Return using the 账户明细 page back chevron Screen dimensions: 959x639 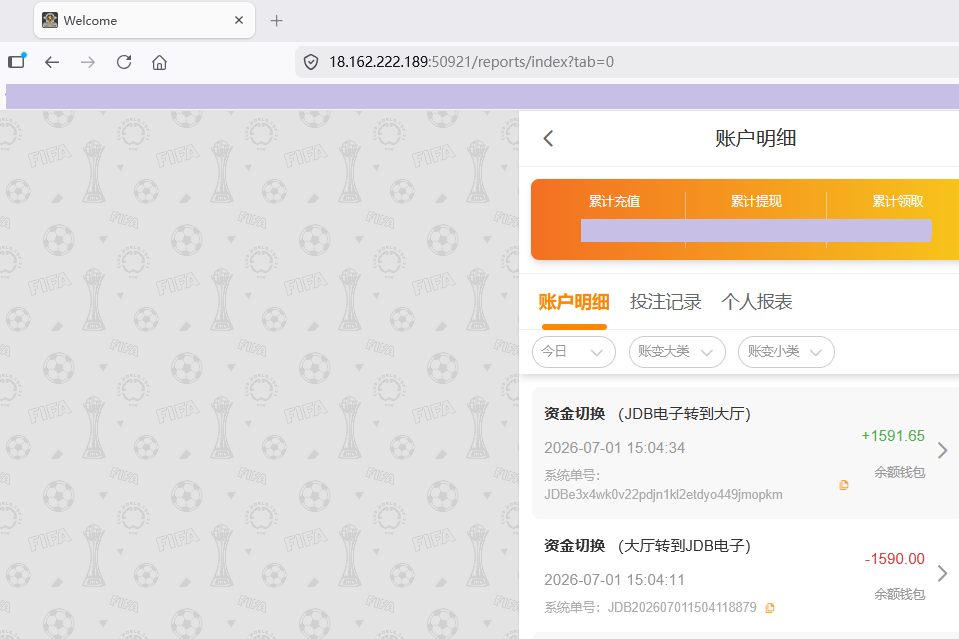549,138
